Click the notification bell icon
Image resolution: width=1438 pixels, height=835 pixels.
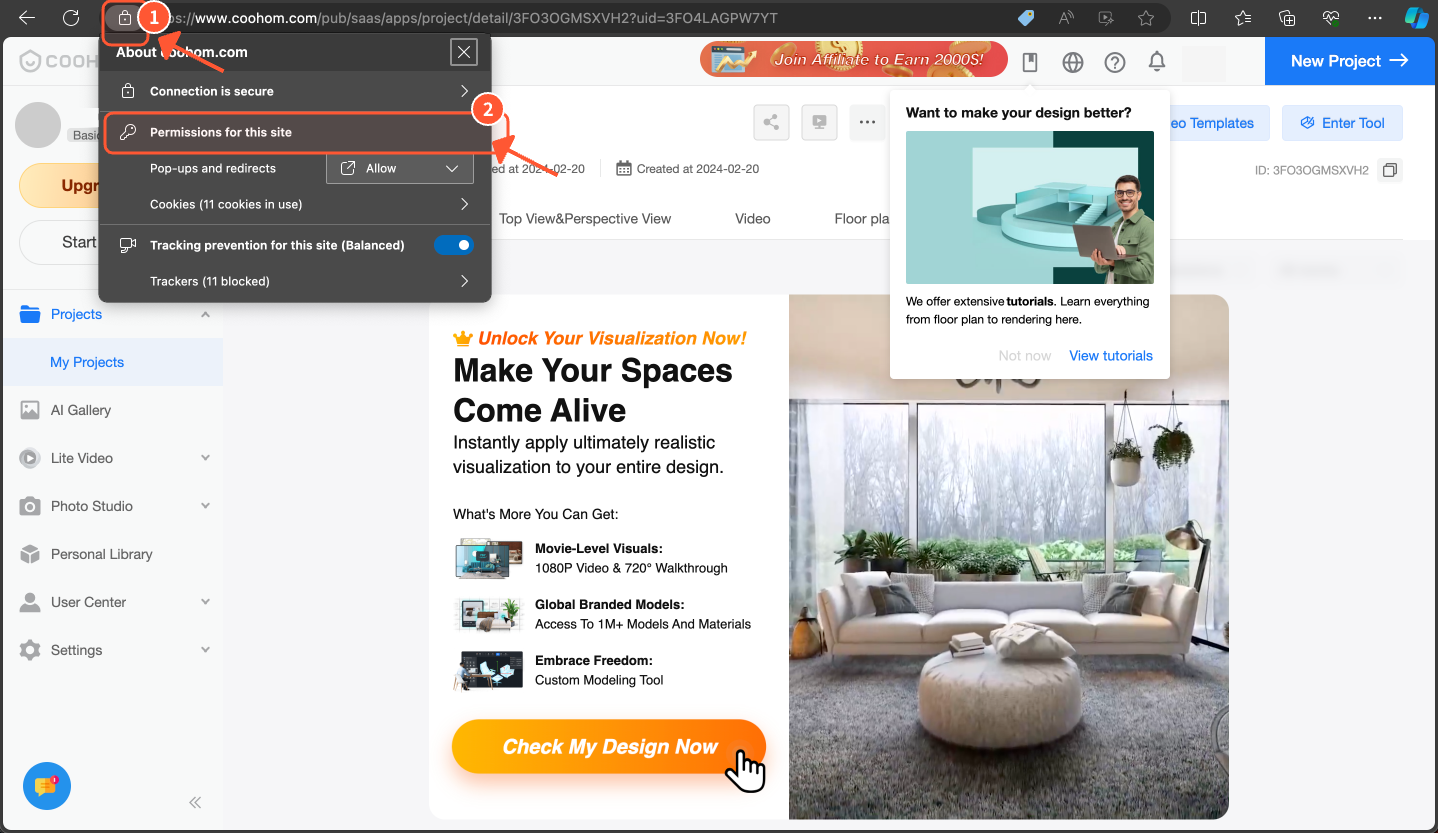coord(1157,62)
